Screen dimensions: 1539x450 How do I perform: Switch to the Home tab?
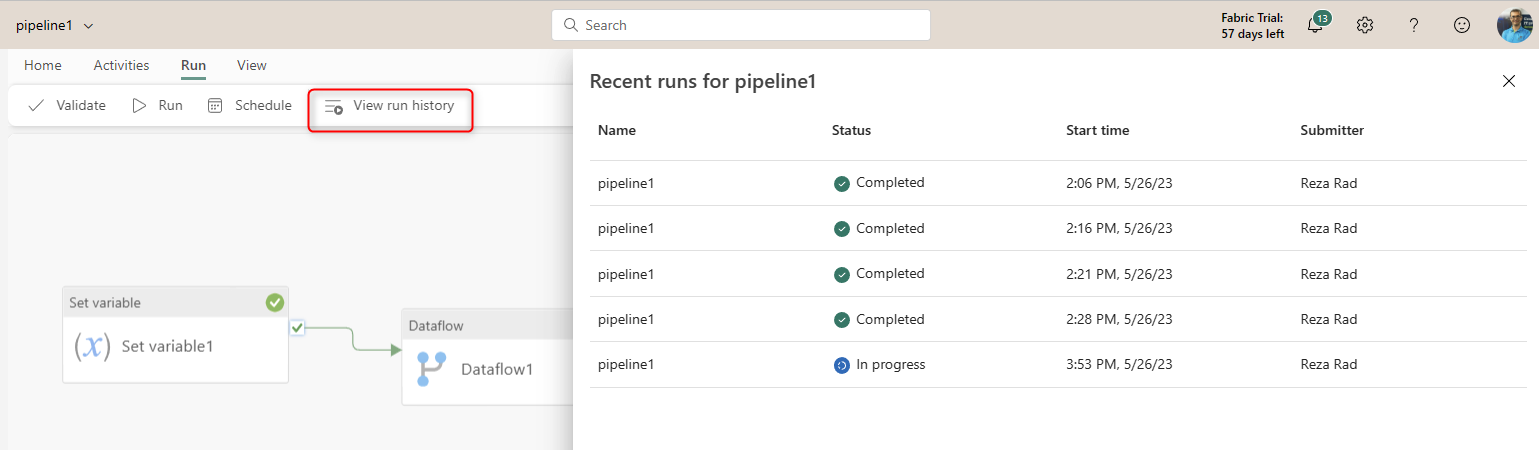pos(43,65)
